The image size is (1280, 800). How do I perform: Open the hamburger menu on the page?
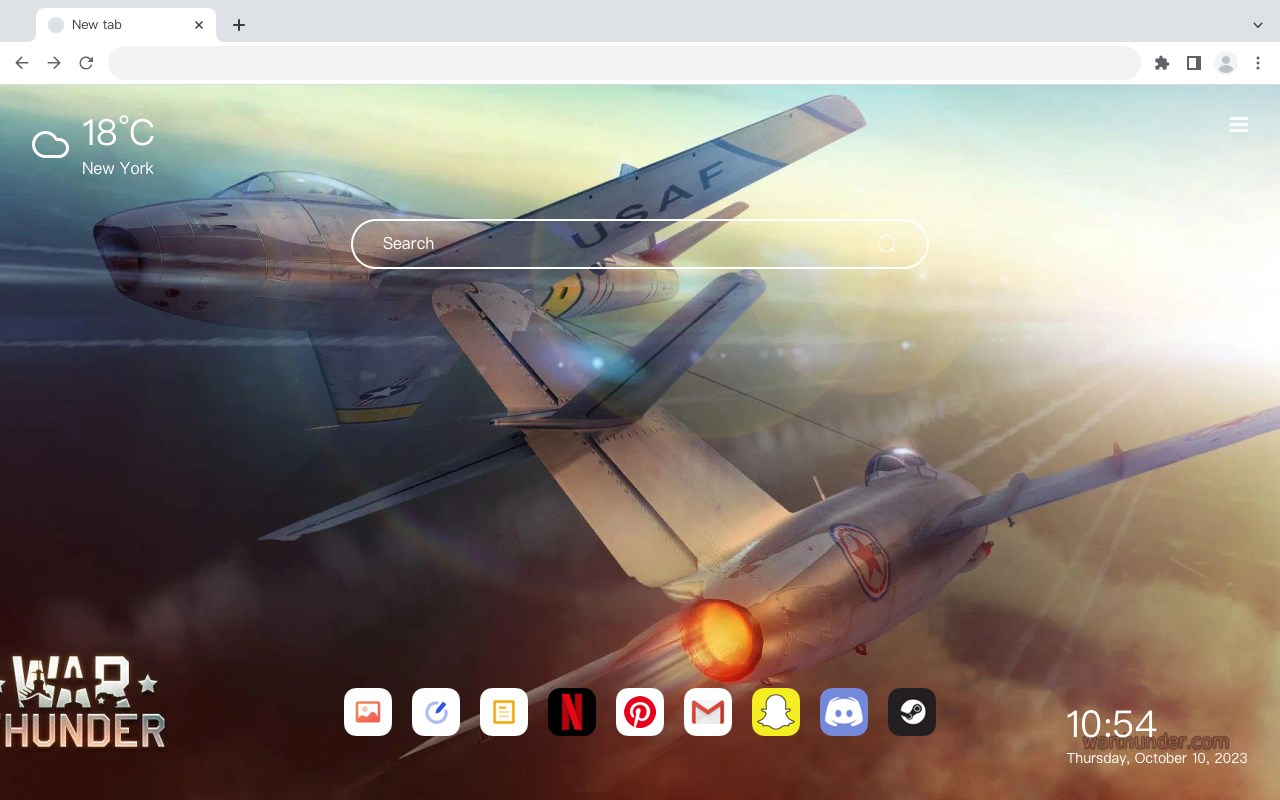[x=1239, y=125]
